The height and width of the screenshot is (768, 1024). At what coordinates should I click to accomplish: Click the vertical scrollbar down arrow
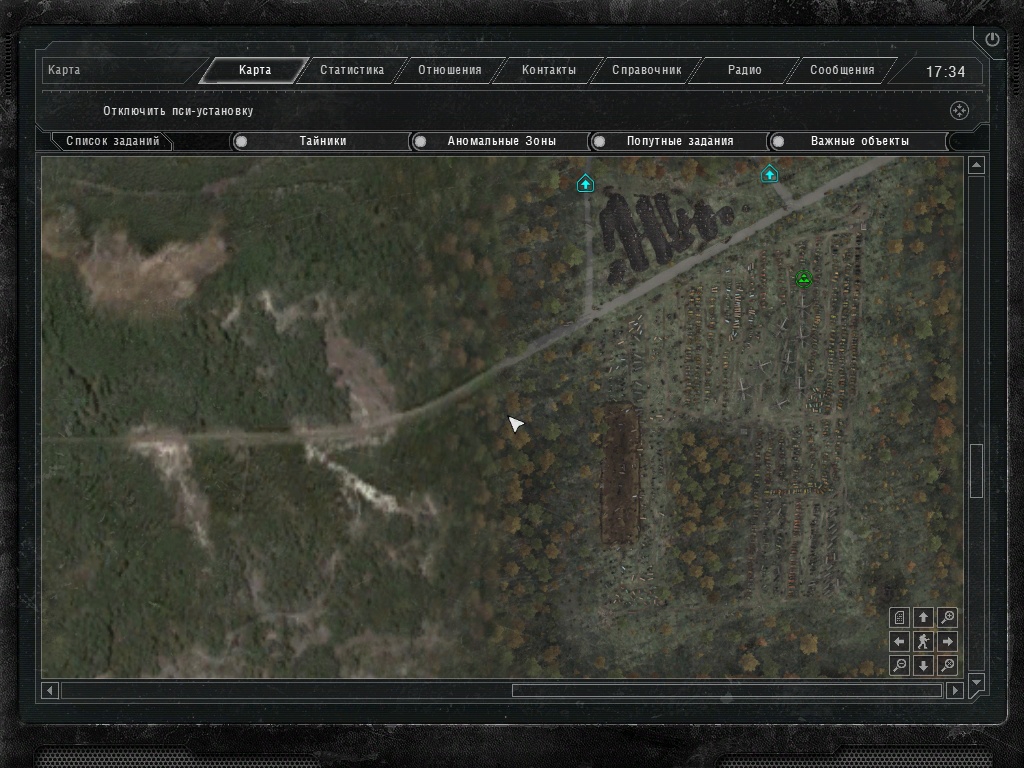(x=976, y=682)
